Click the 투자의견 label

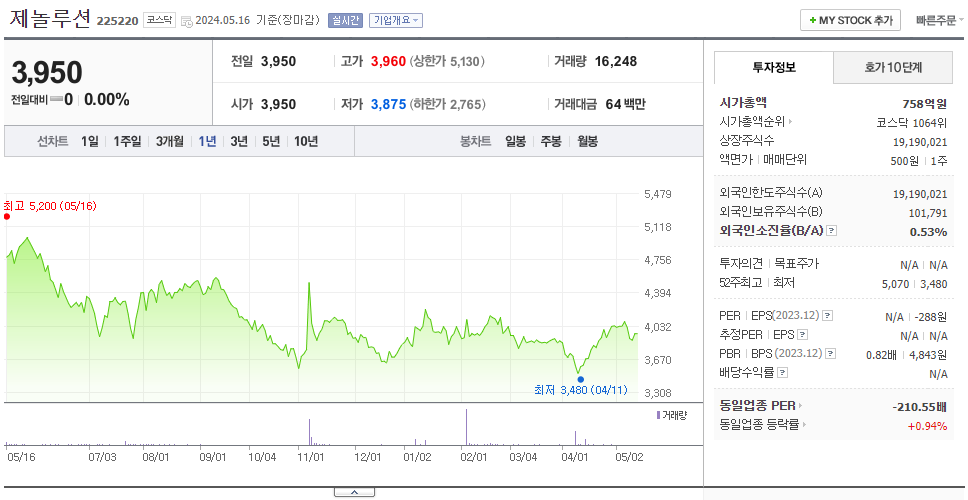pyautogui.click(x=741, y=264)
